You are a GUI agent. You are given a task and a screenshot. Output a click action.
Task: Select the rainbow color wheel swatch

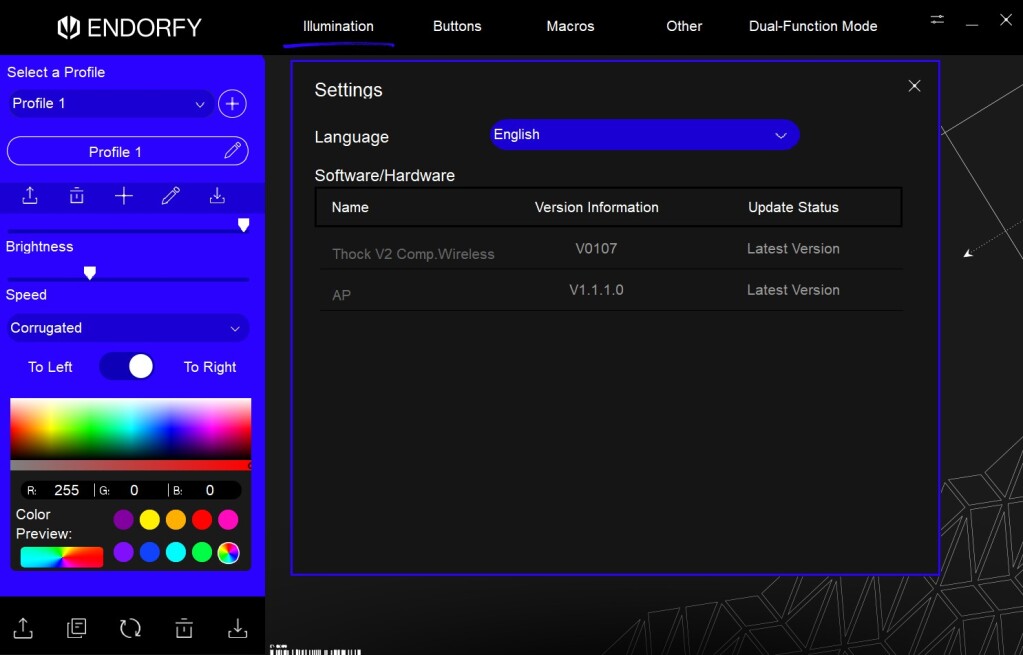click(228, 553)
